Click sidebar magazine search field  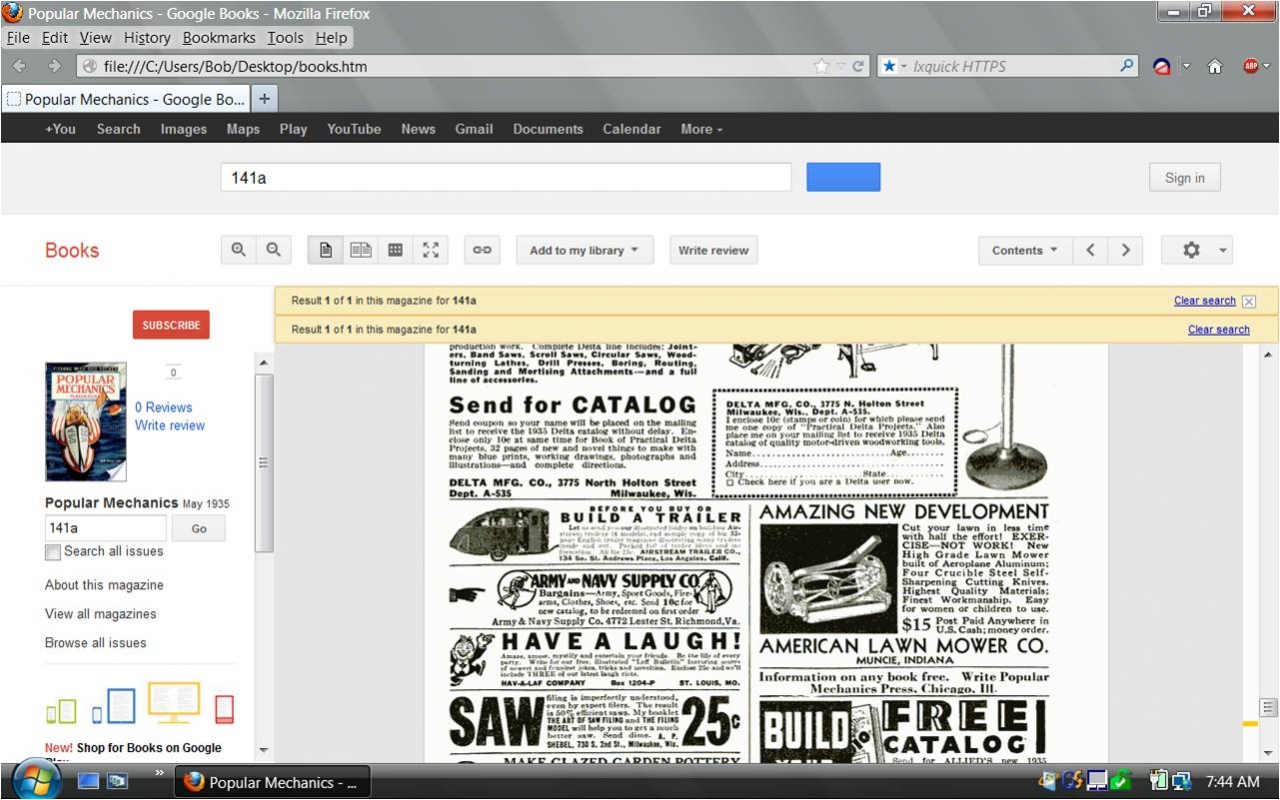tap(106, 528)
